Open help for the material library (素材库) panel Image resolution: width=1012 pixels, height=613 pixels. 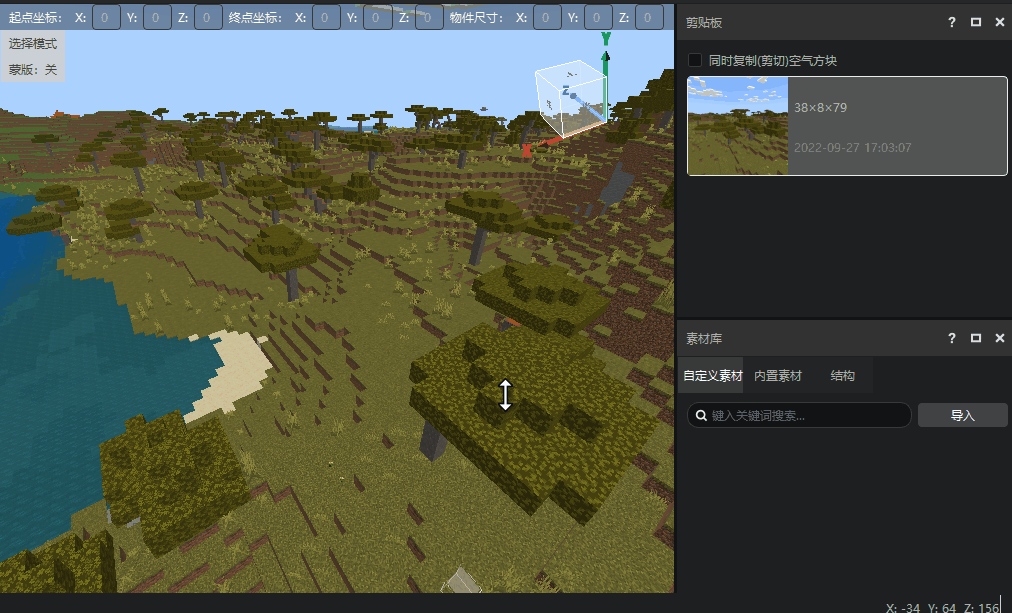[x=951, y=337]
